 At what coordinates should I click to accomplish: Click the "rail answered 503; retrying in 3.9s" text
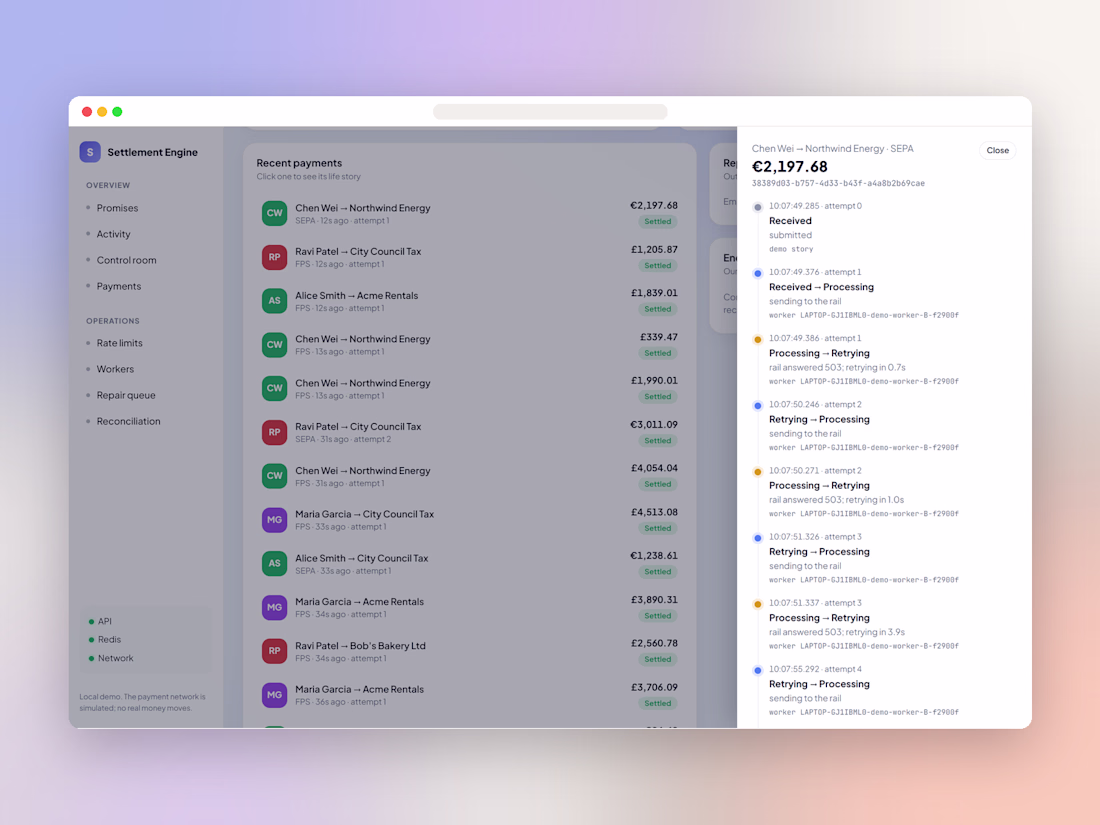(837, 632)
